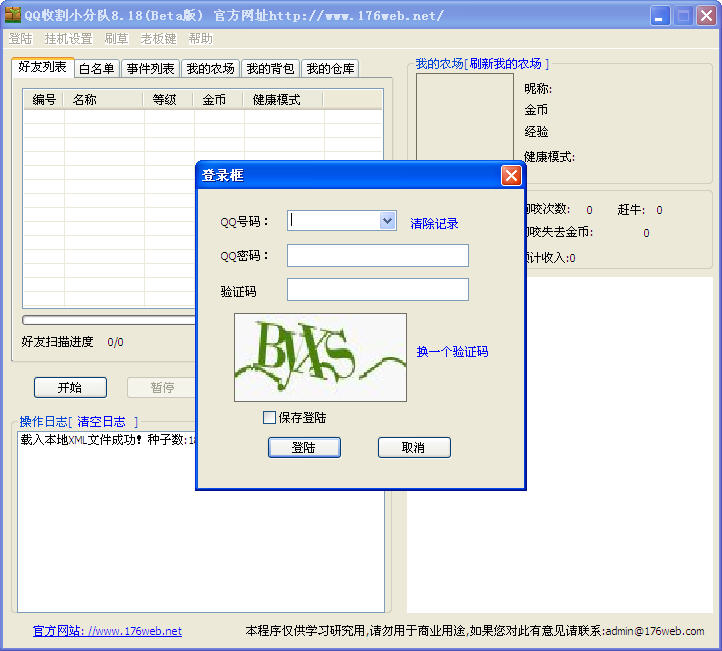Focus the 验证码 input field
This screenshot has height=651, width=722.
tap(378, 290)
